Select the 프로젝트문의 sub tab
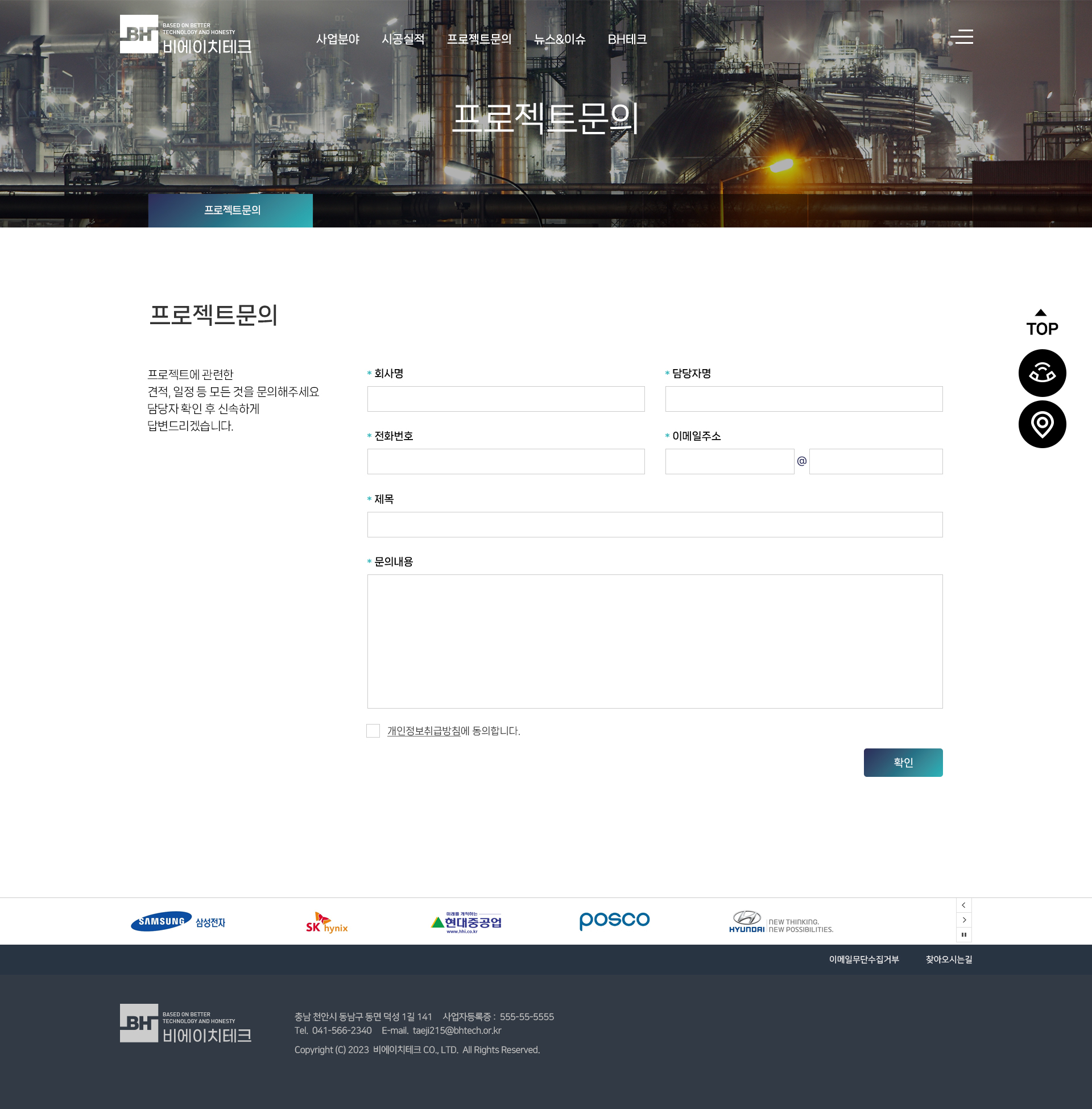1092x1109 pixels. pyautogui.click(x=230, y=210)
